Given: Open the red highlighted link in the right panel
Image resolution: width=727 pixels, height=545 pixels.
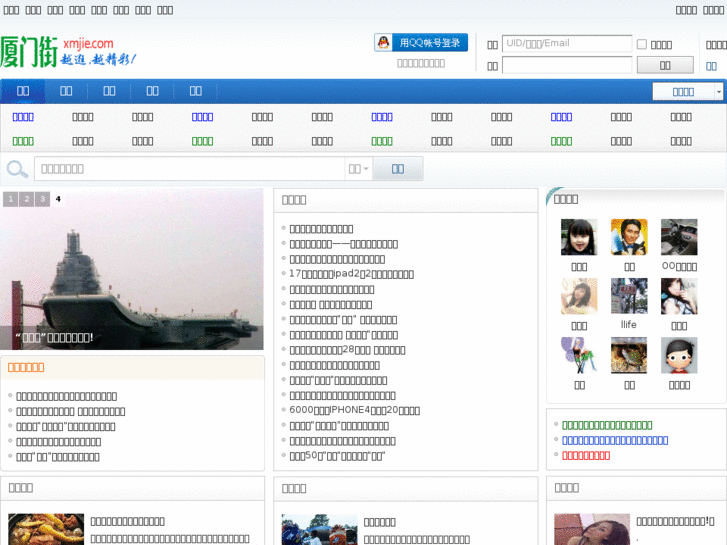Looking at the screenshot, I should [586, 455].
